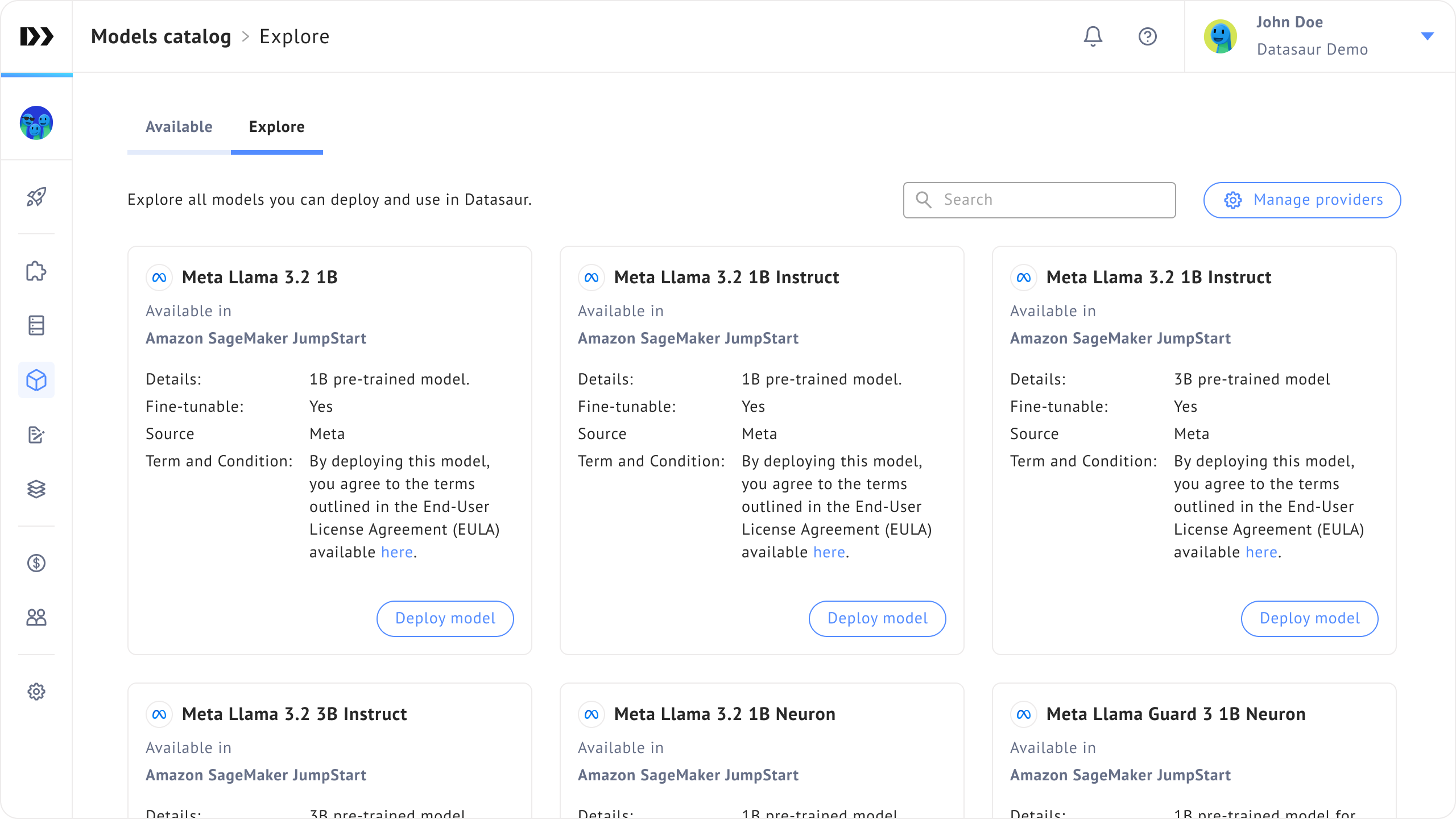Expand the John Doe account dropdown arrow

click(x=1427, y=36)
